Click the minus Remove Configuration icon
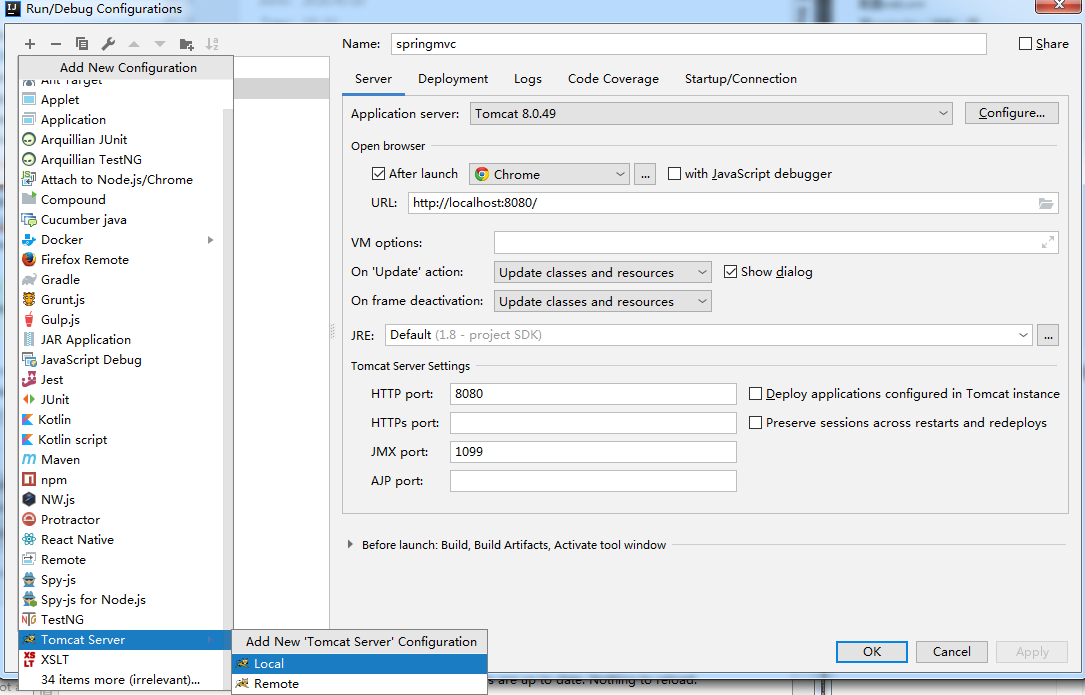 point(56,44)
